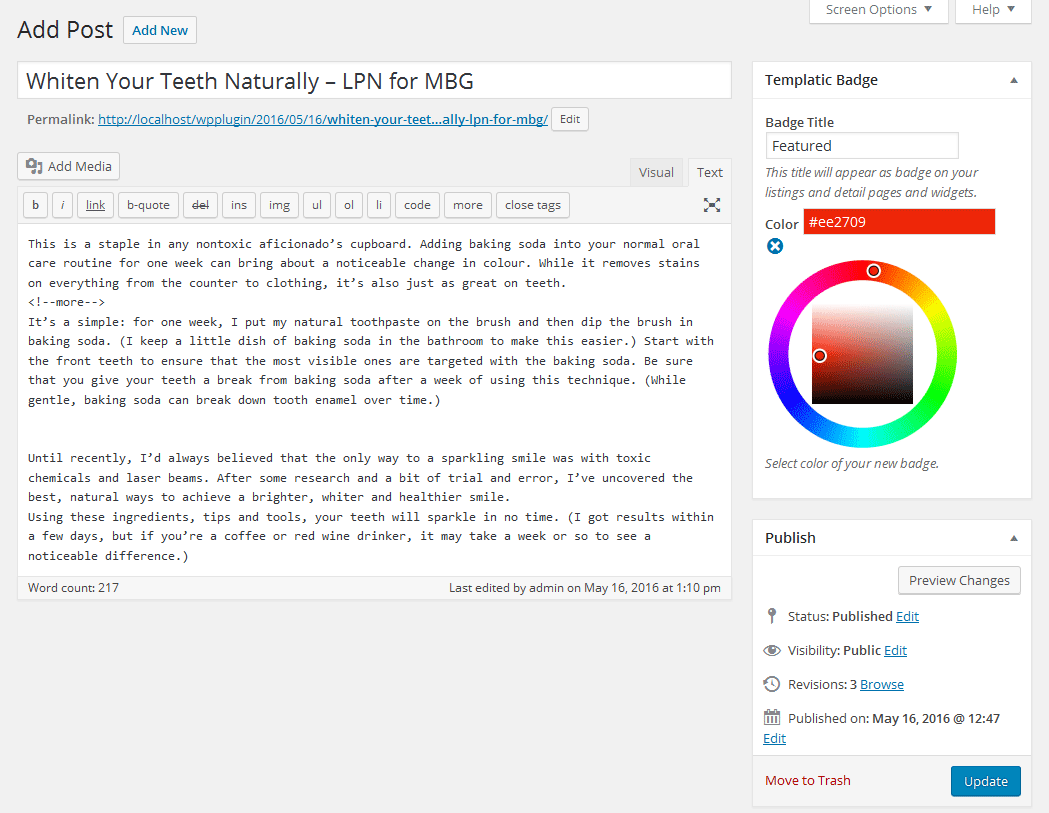Screen dimensions: 1049x813
Task: Click the Add Media button
Action: click(68, 166)
